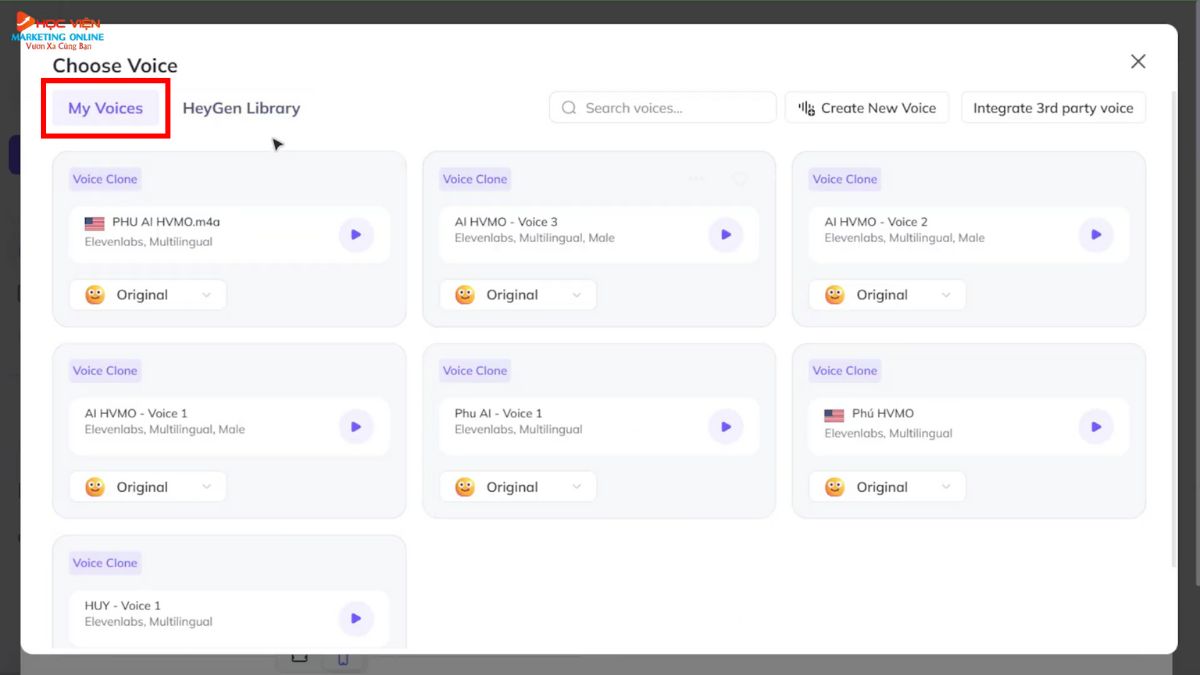Click the search magnifier icon

(569, 108)
